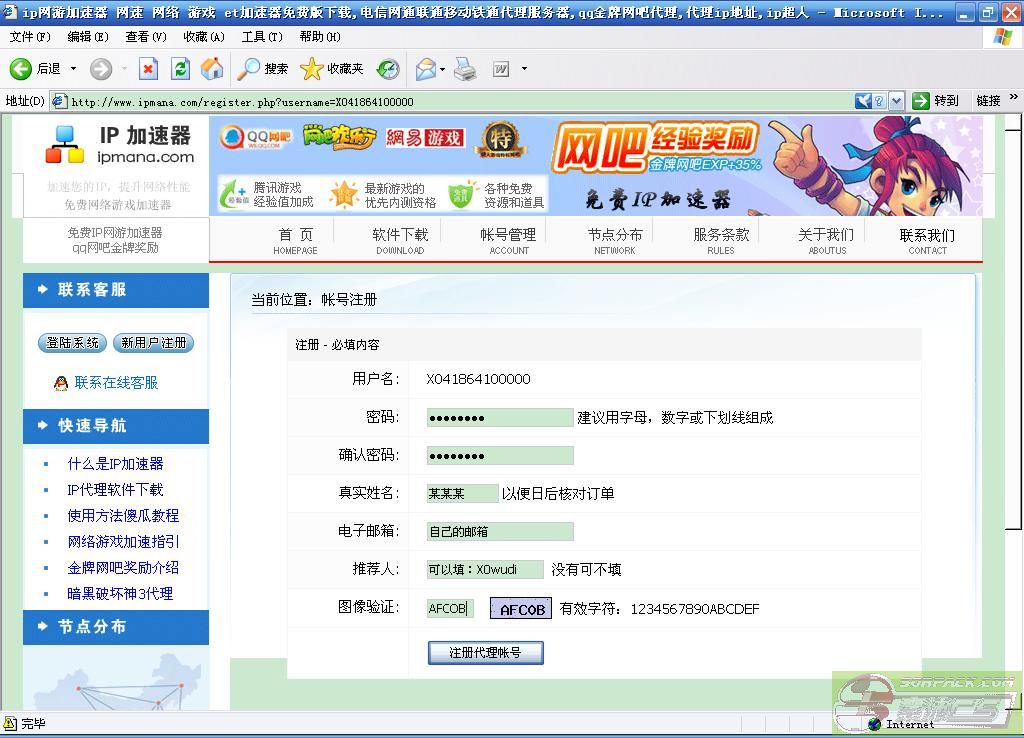Click the Back (后退) navigation icon
This screenshot has width=1024, height=738.
coord(20,69)
